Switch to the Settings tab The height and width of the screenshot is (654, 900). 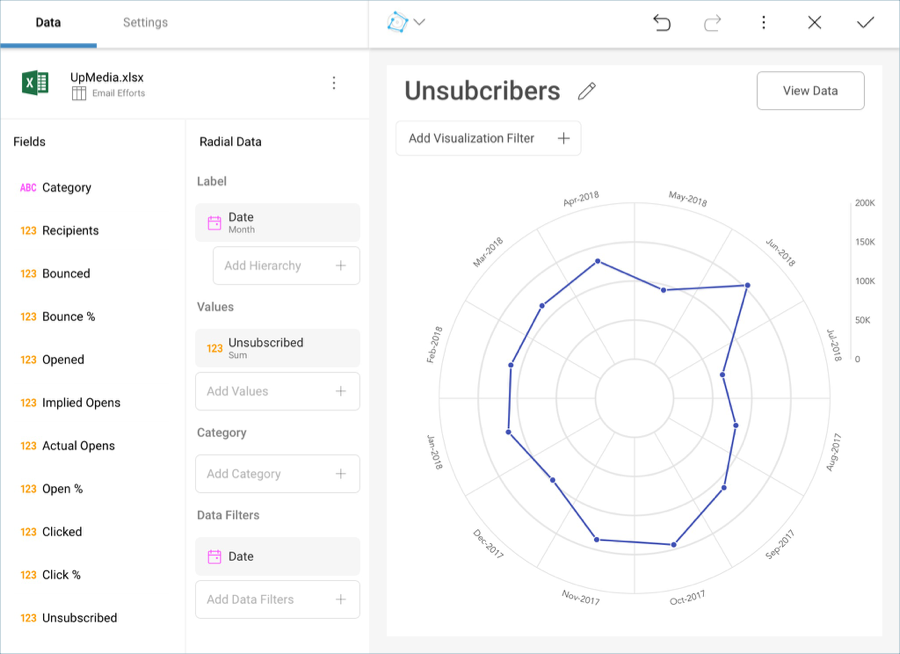point(145,22)
